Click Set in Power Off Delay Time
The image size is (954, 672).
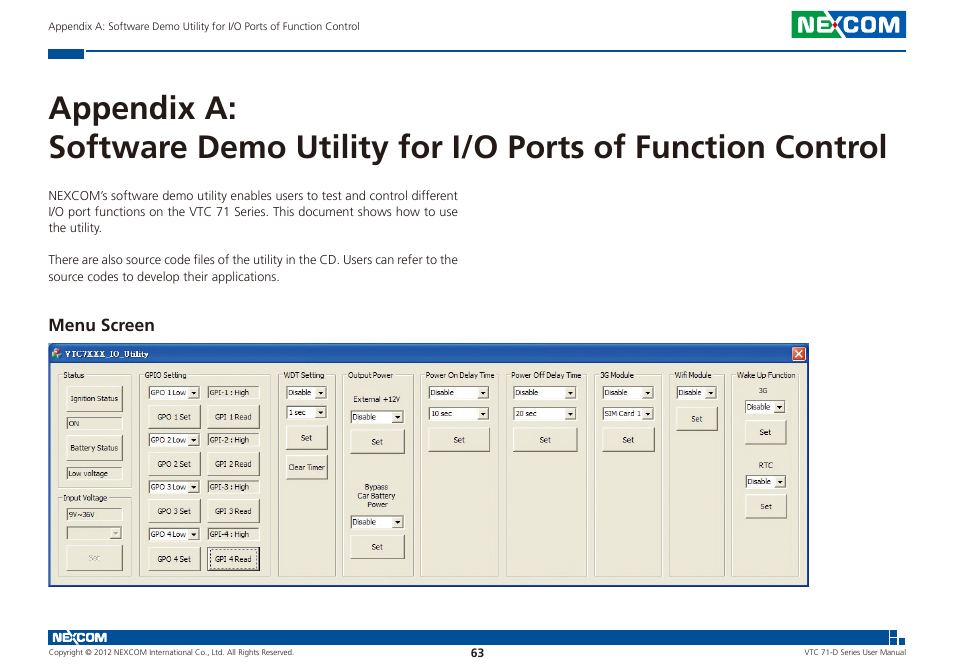click(545, 440)
